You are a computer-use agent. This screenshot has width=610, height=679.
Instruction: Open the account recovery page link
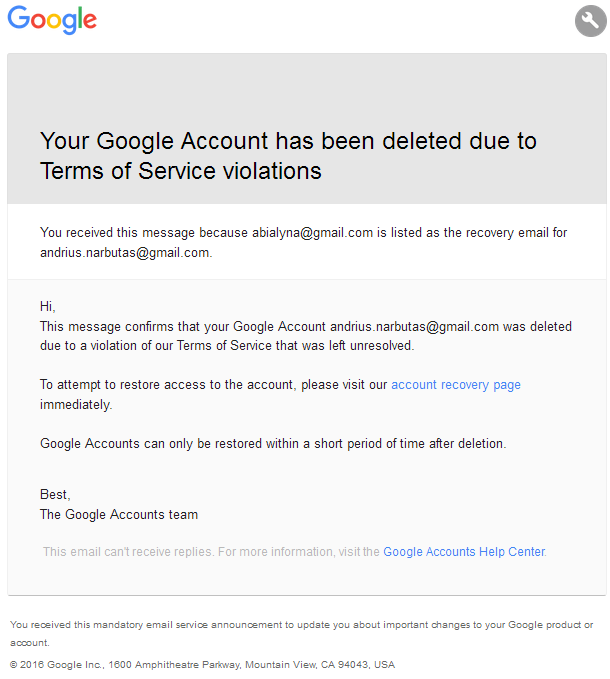455,385
